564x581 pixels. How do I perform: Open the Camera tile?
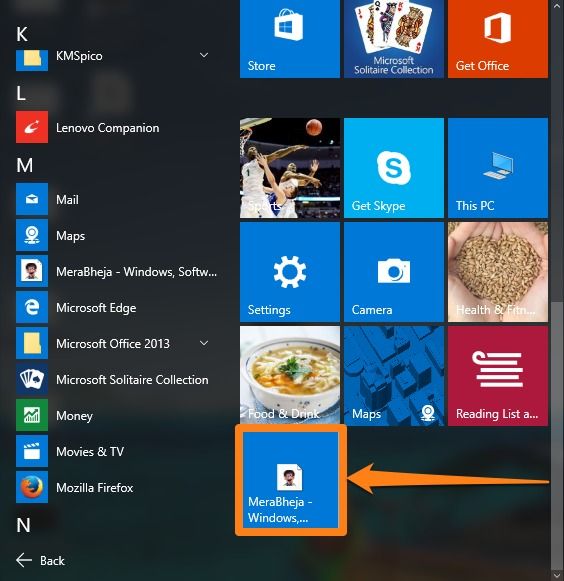(x=394, y=272)
